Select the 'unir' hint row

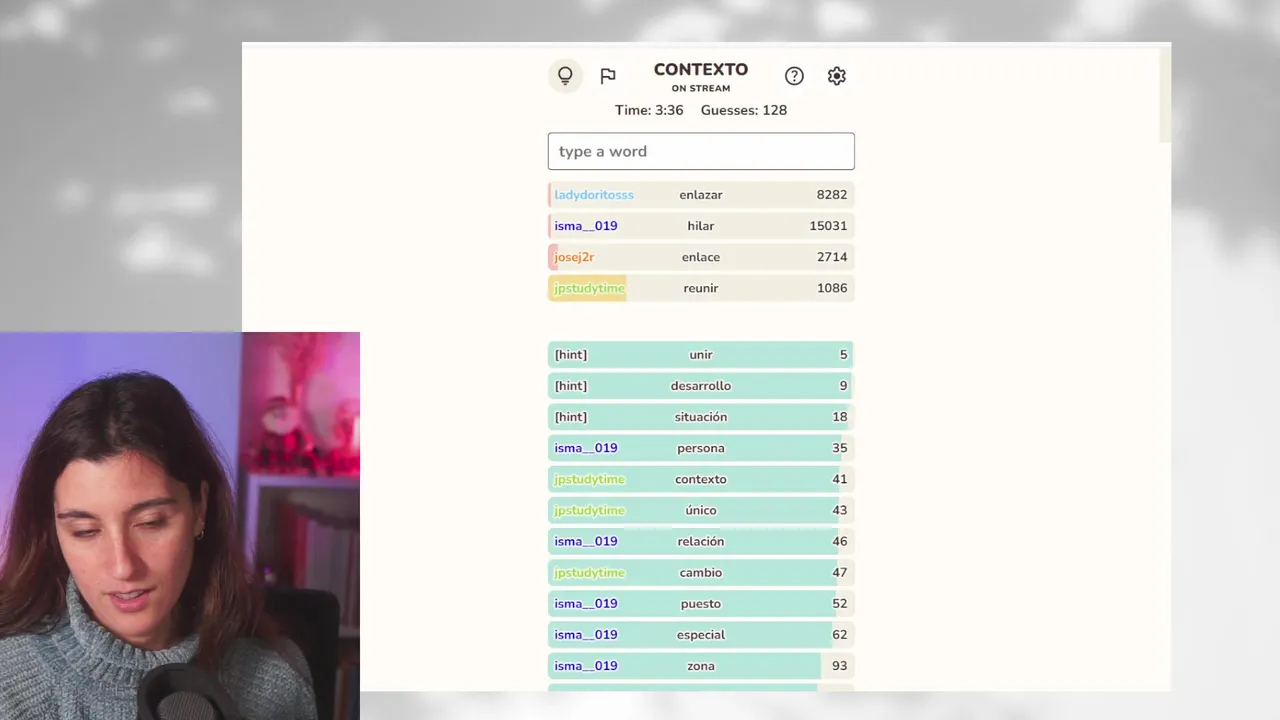tap(701, 355)
